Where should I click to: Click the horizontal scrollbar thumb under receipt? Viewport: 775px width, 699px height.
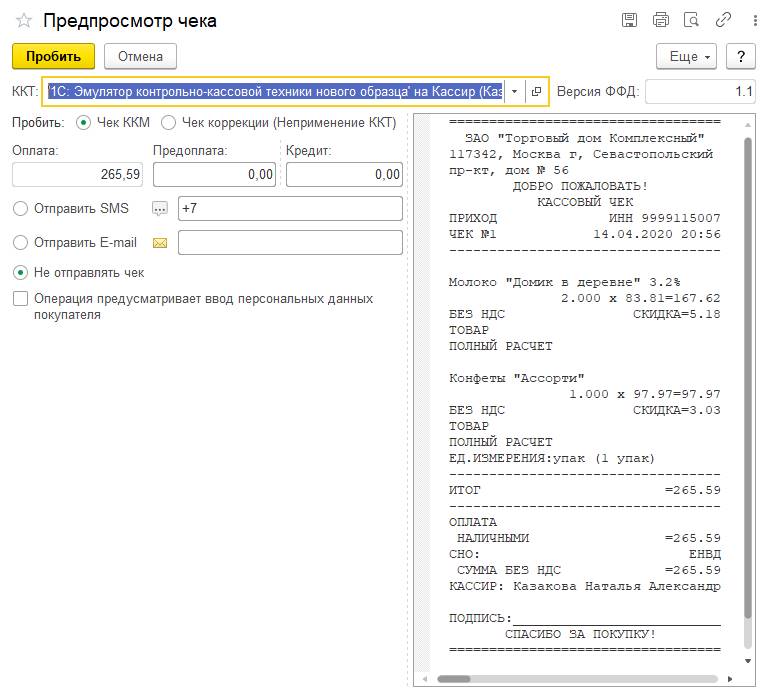coord(454,679)
